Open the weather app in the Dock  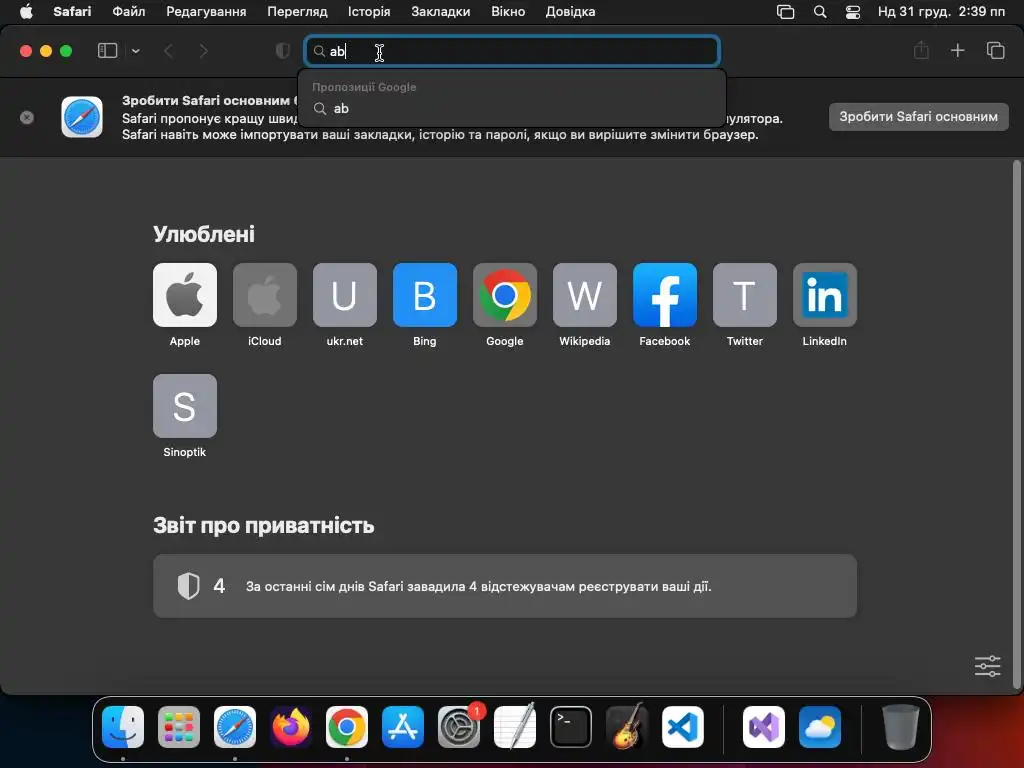(x=820, y=727)
